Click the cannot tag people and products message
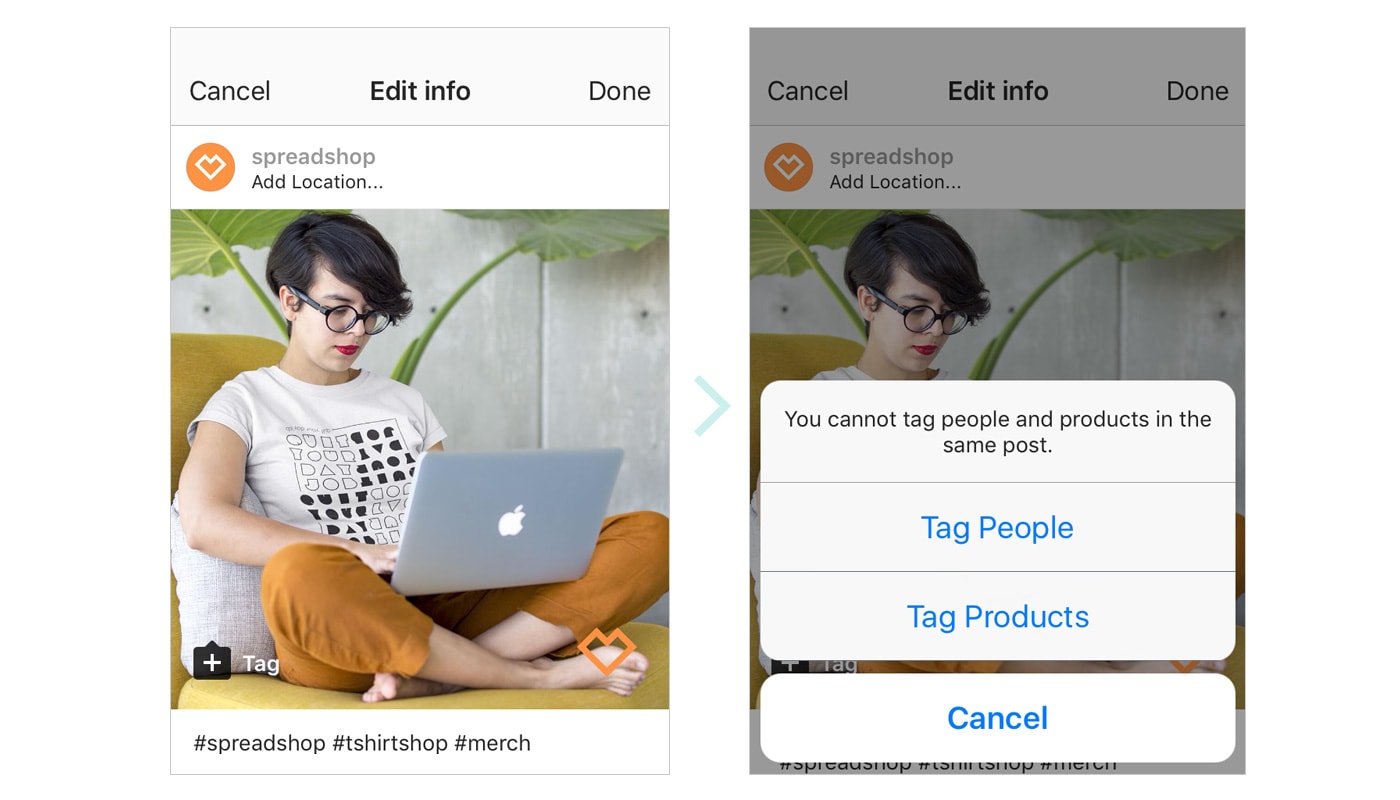This screenshot has width=1400, height=800. point(997,432)
